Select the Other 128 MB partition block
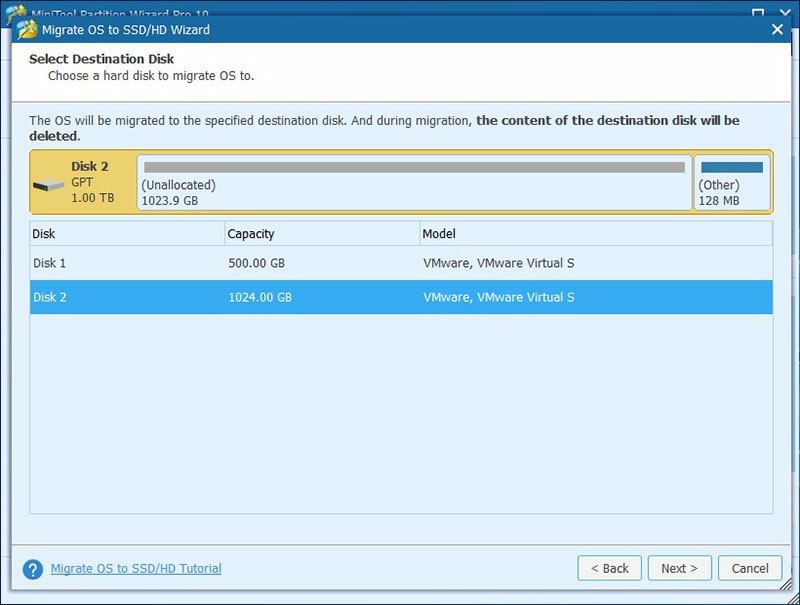This screenshot has height=605, width=800. tap(732, 183)
